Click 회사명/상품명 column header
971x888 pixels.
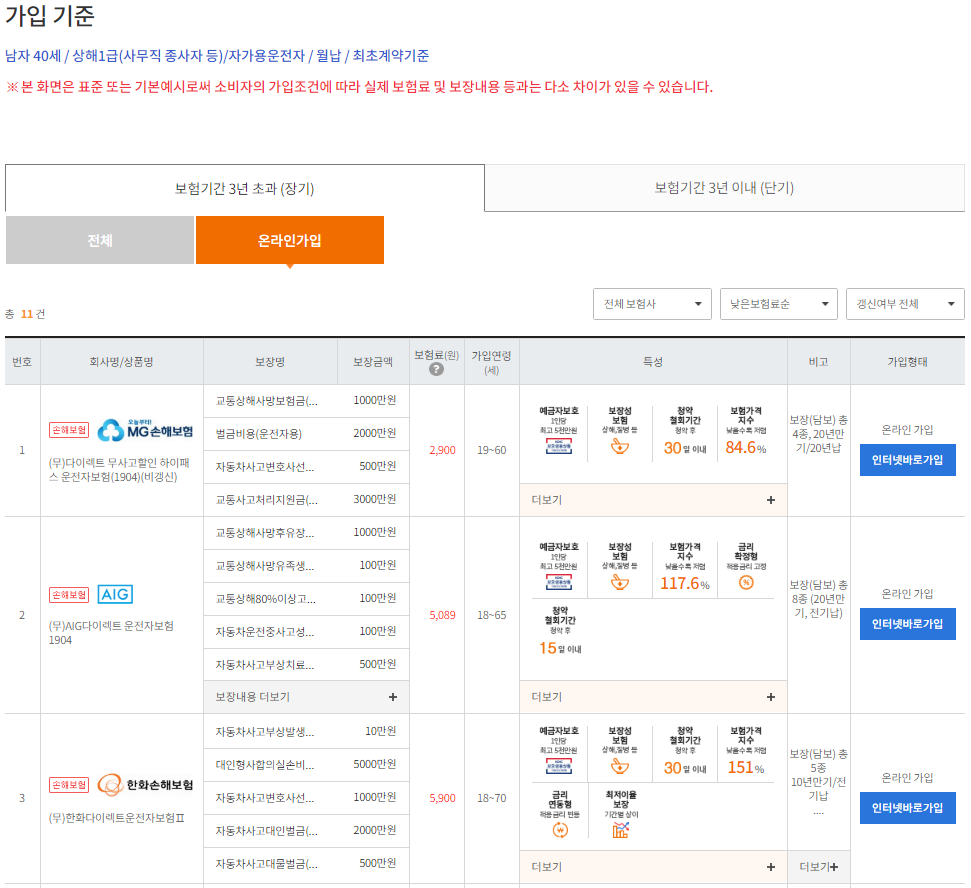click(121, 362)
